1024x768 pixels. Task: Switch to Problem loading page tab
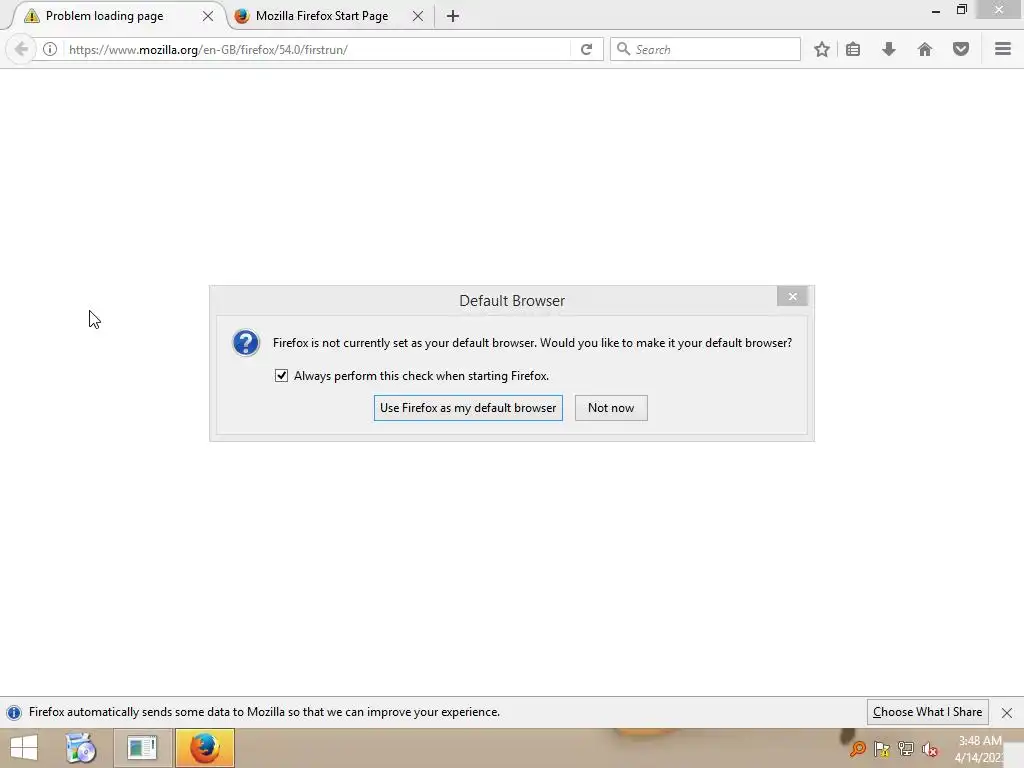tap(118, 16)
